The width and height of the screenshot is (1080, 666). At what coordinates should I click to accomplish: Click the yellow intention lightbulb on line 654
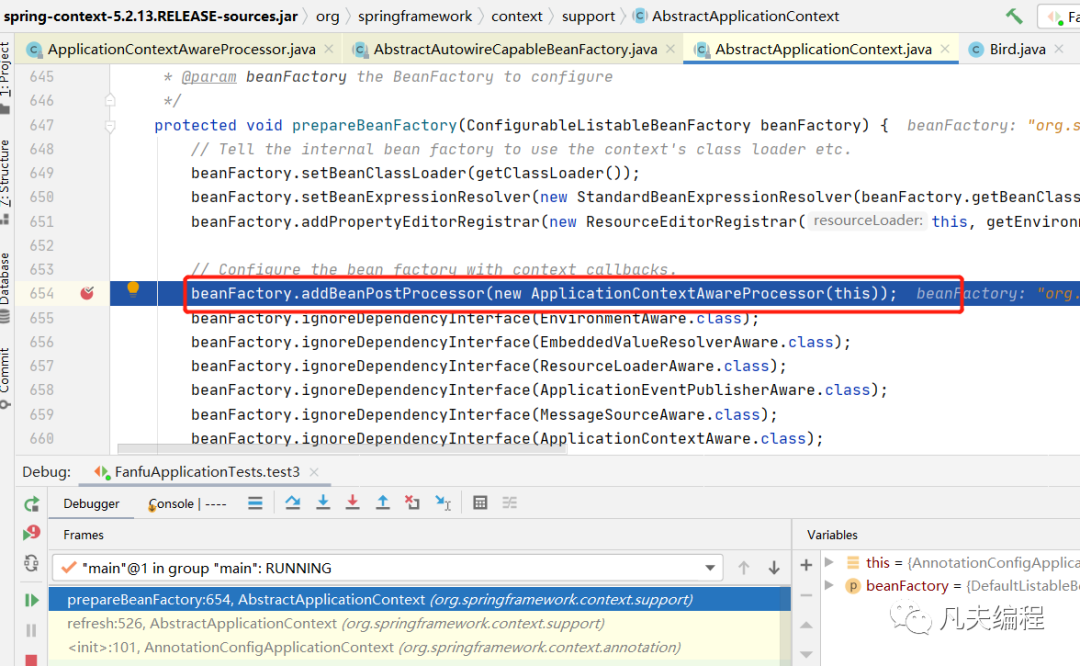click(x=133, y=290)
